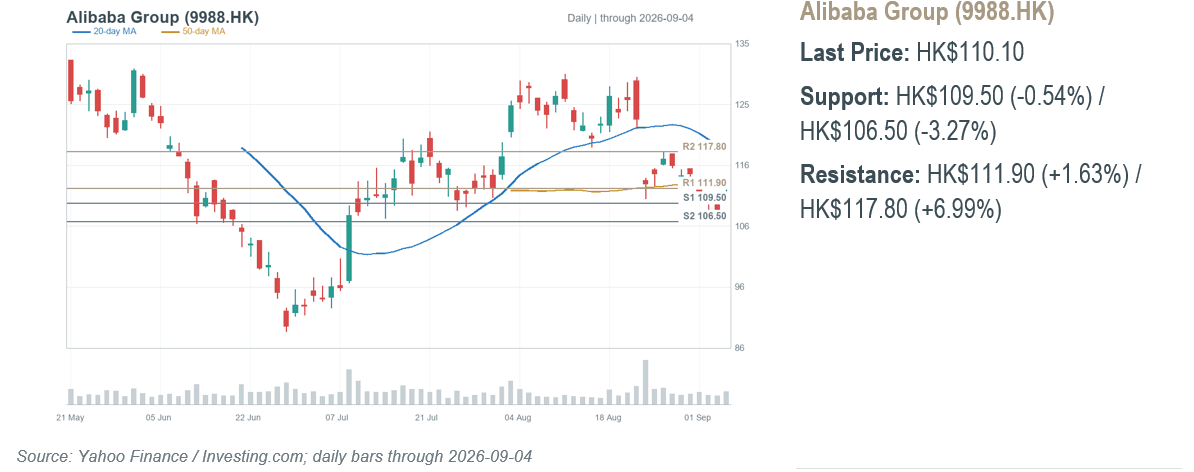Click the R1 111.90 resistance label
1194x472 pixels.
[x=704, y=183]
